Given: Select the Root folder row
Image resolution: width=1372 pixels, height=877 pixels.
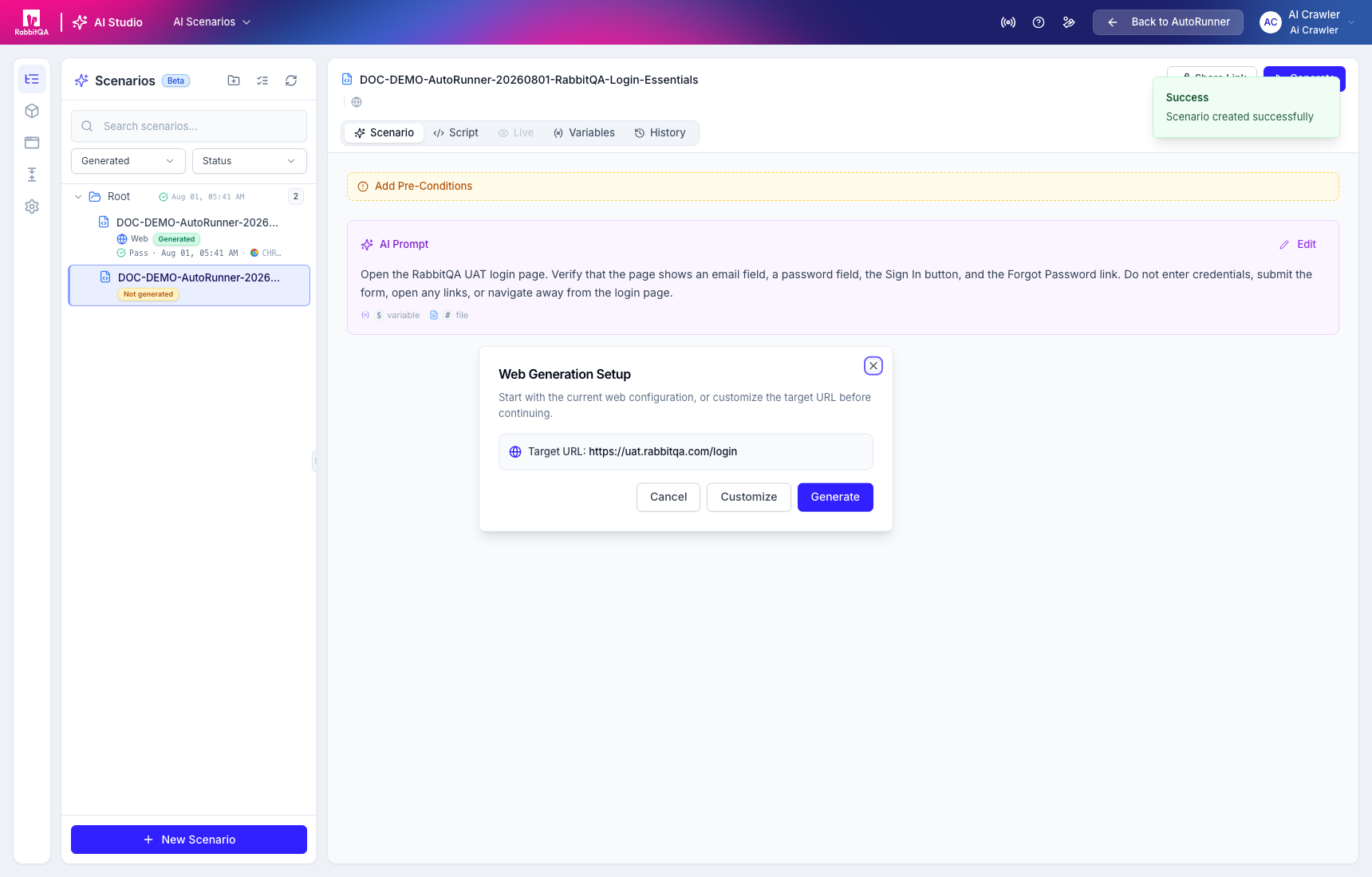Looking at the screenshot, I should point(189,197).
